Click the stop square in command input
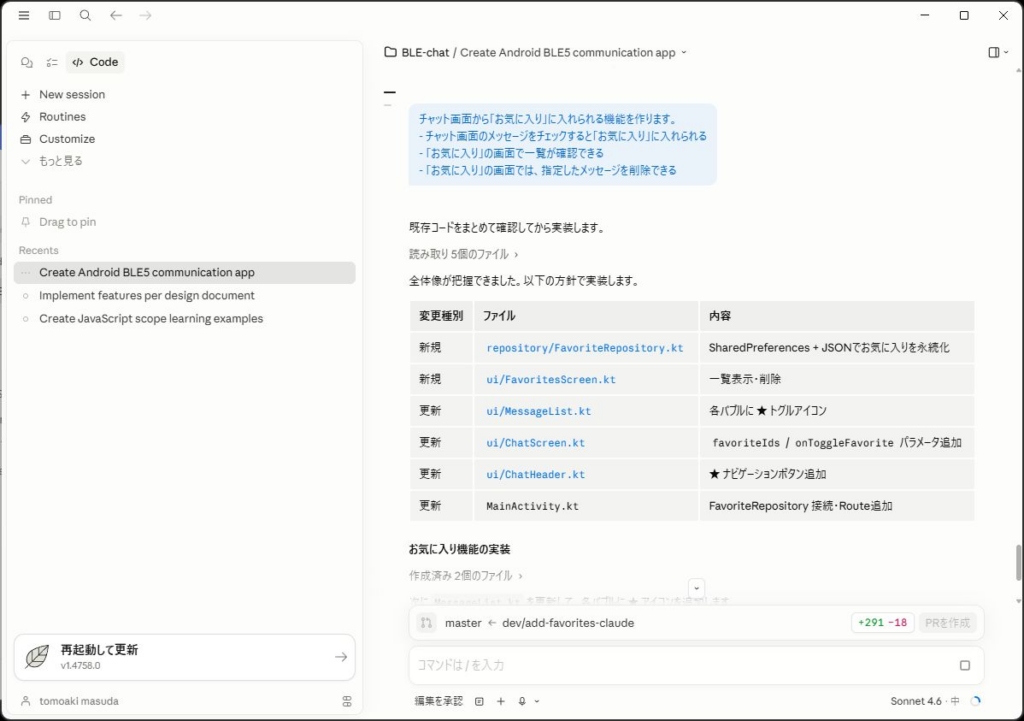 point(965,665)
